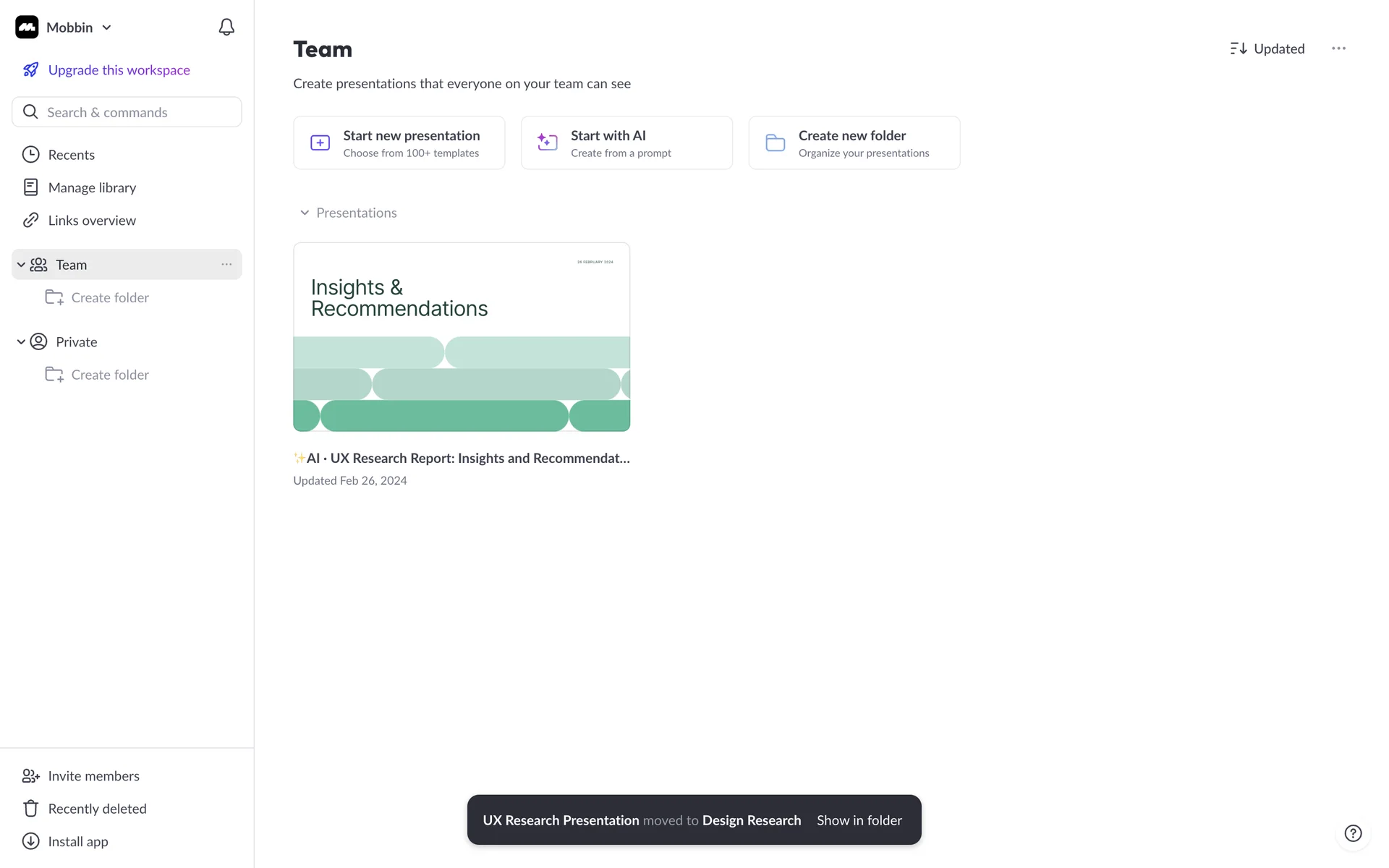Screen dimensions: 1389x868
Task: Collapse the Private section in sidebar
Action: pyautogui.click(x=21, y=342)
